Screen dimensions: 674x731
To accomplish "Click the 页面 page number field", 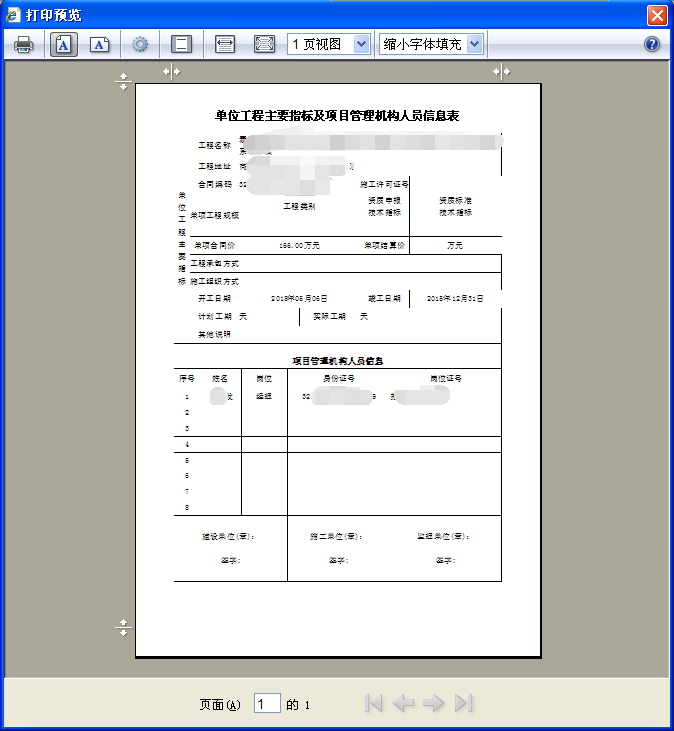I will [x=267, y=704].
